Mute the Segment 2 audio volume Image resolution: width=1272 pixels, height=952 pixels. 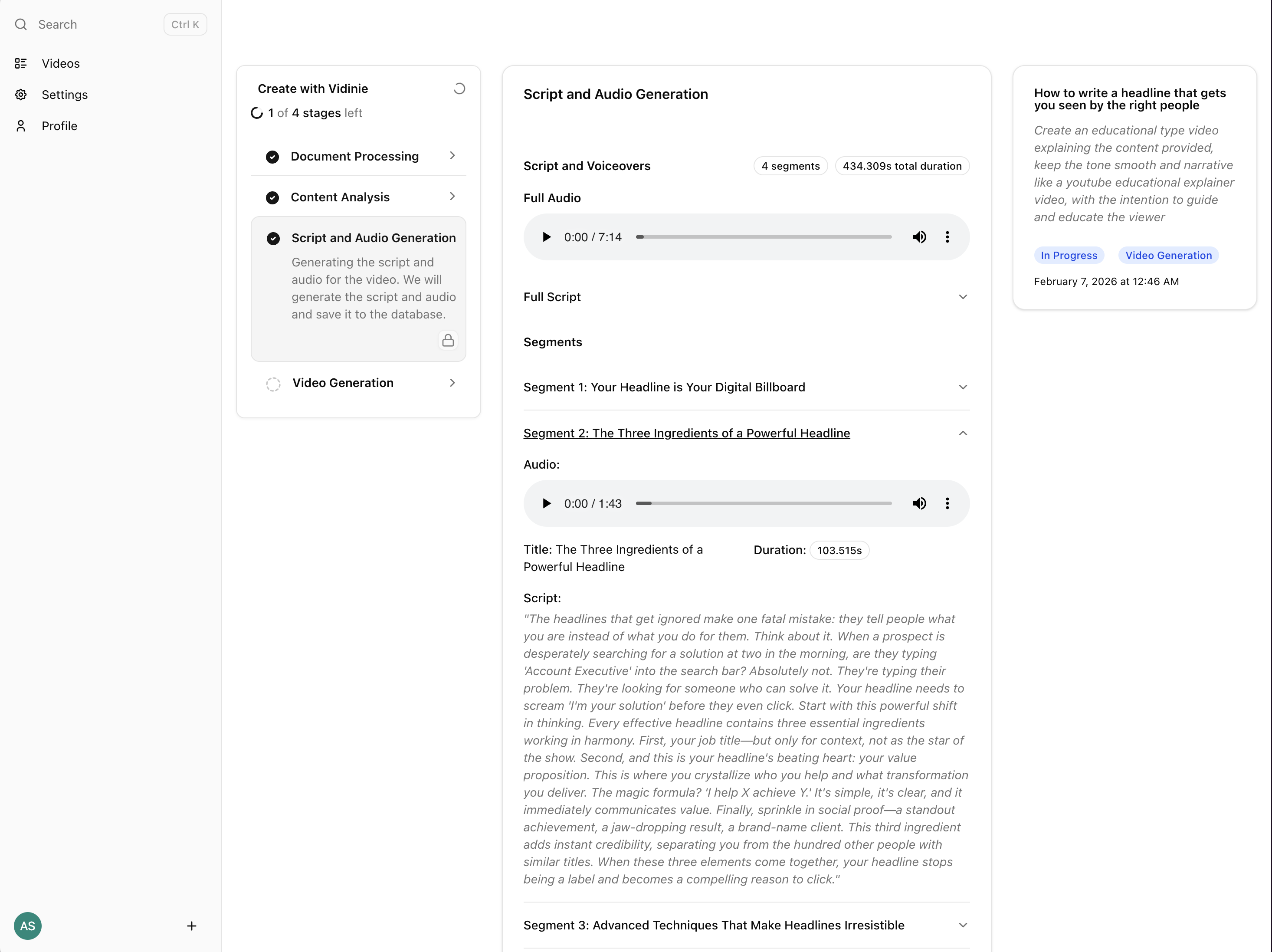pos(919,503)
